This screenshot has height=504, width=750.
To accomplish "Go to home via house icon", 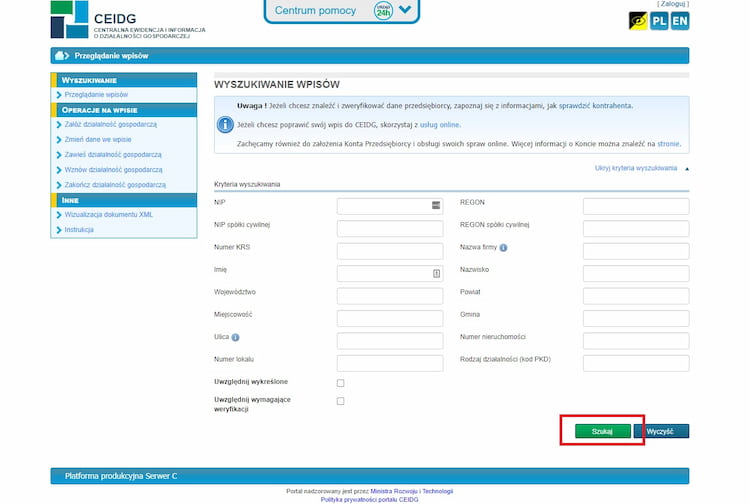I will (60, 55).
